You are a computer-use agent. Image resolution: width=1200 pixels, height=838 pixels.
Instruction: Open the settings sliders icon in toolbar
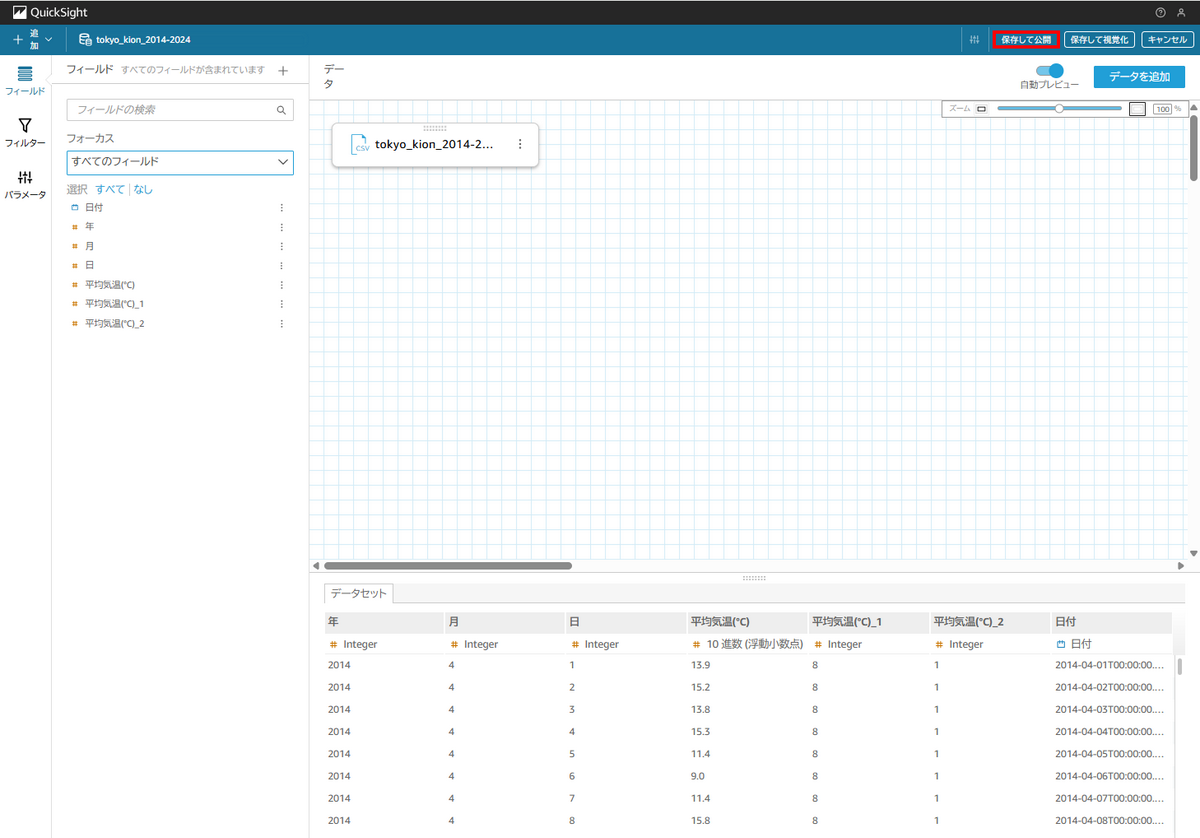pyautogui.click(x=974, y=39)
